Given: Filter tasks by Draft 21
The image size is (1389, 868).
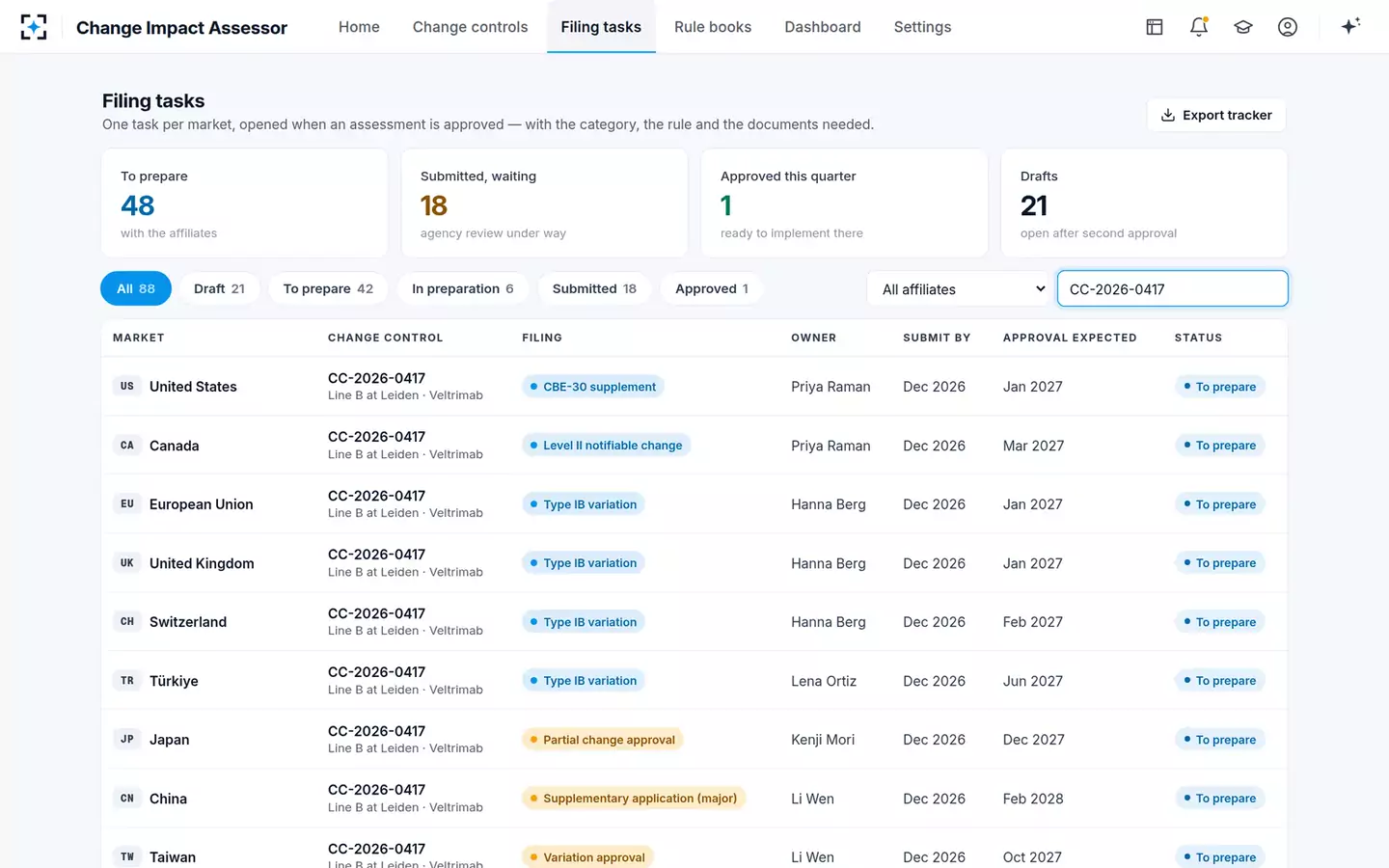Looking at the screenshot, I should click(x=219, y=288).
